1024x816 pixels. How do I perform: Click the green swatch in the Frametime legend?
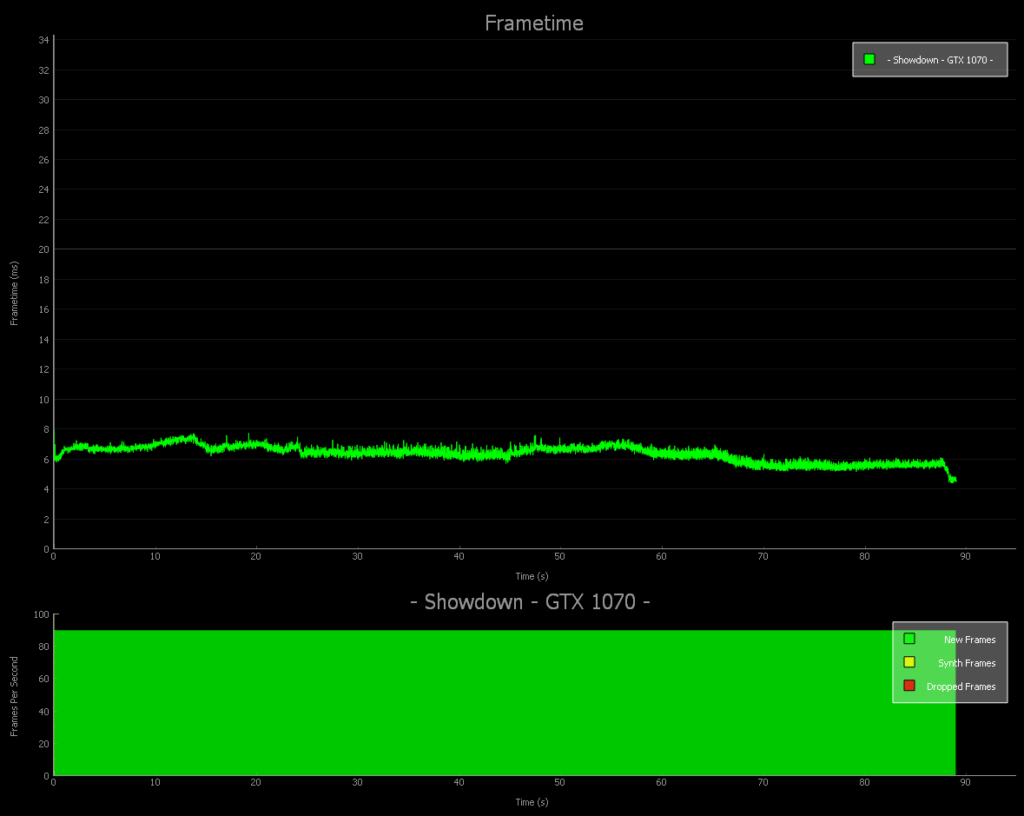(869, 60)
